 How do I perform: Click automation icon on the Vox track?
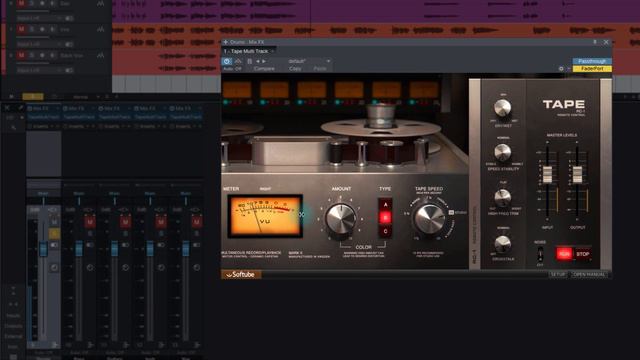point(100,29)
